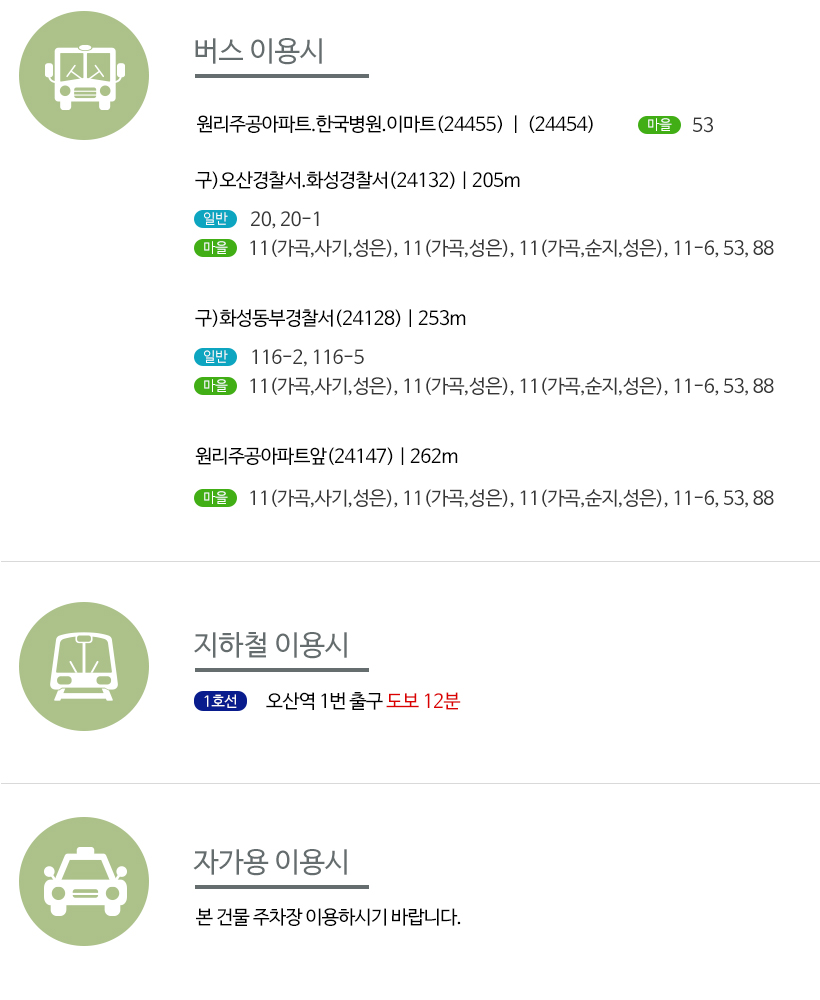Click the 마을 badge beside route 53
The image size is (820, 1000).
tap(659, 124)
